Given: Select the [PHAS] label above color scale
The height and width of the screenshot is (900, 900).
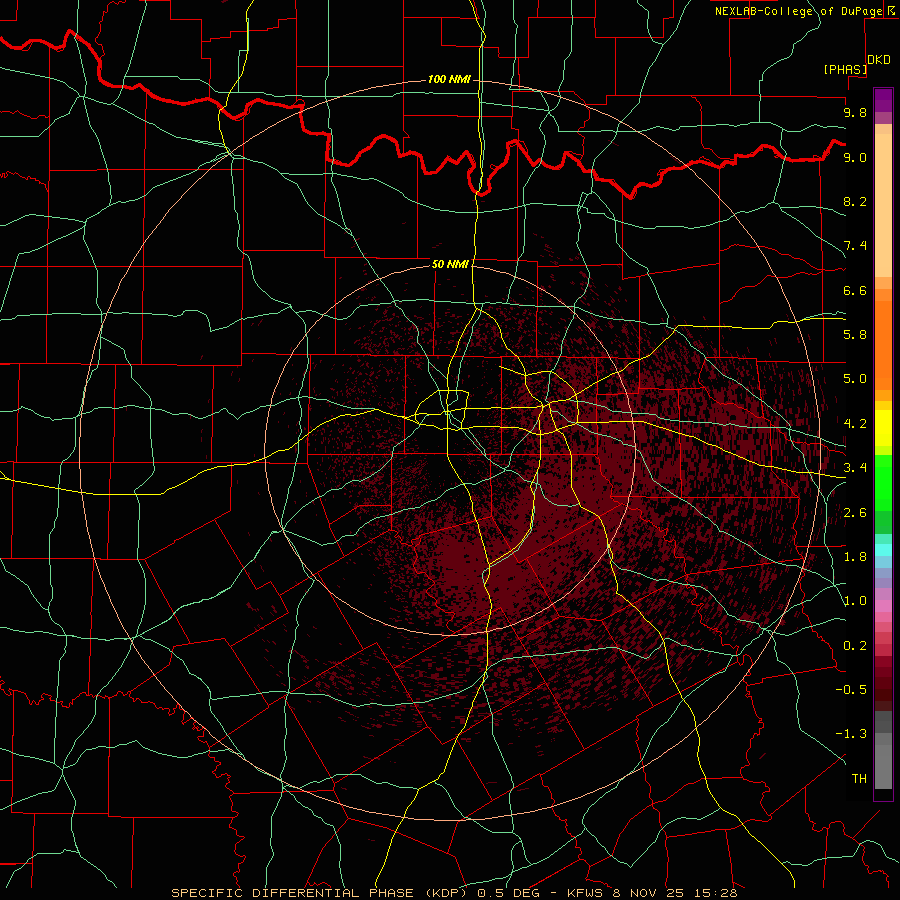Looking at the screenshot, I should [x=845, y=69].
